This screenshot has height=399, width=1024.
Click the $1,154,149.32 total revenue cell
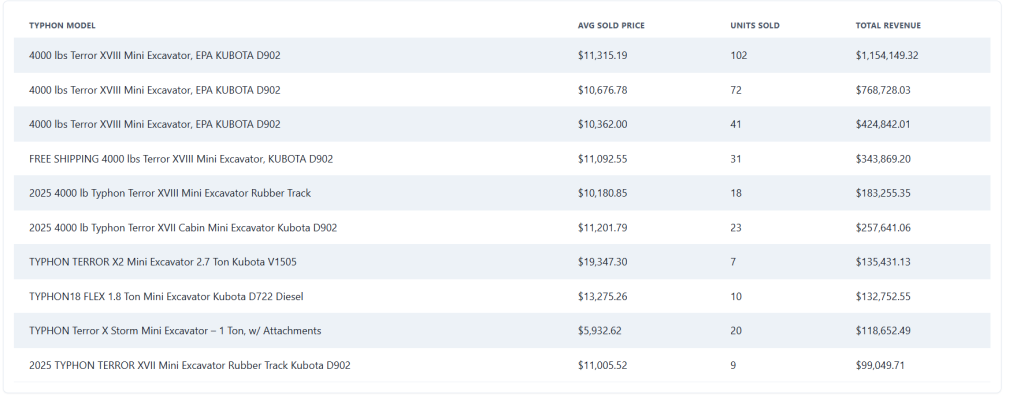(x=886, y=56)
